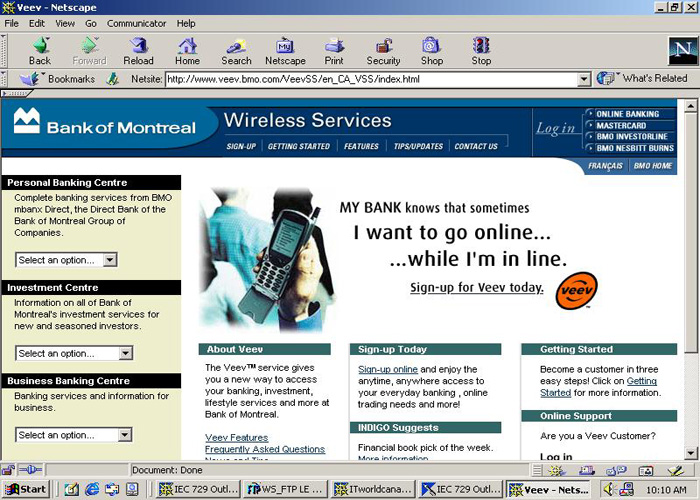Click the SIGN-UP navigation tab
The height and width of the screenshot is (500, 700).
click(241, 146)
